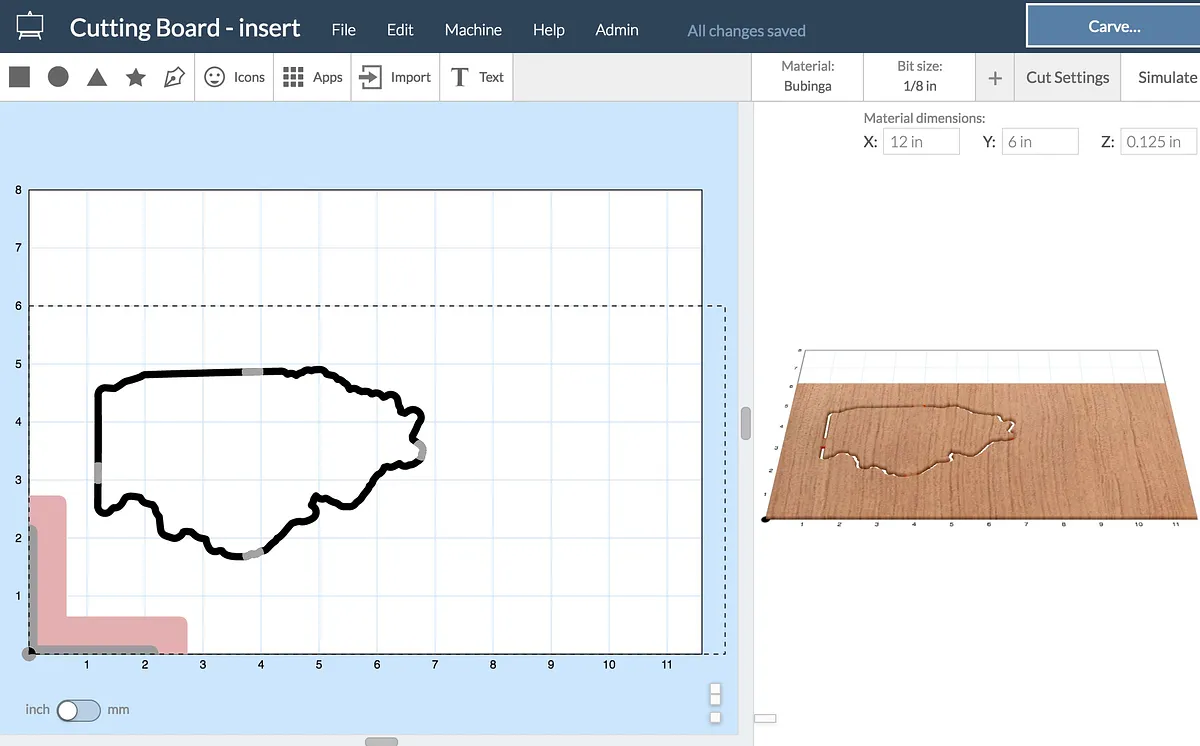Click the Carve button
Screen dimensions: 1200x746
pyautogui.click(x=1113, y=27)
